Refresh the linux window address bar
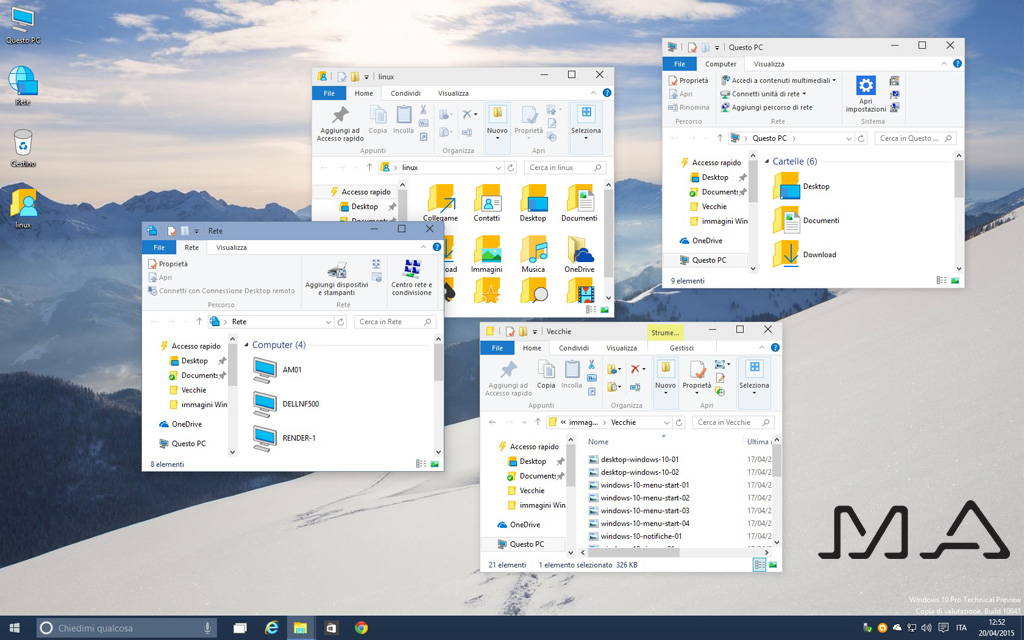 tap(511, 168)
